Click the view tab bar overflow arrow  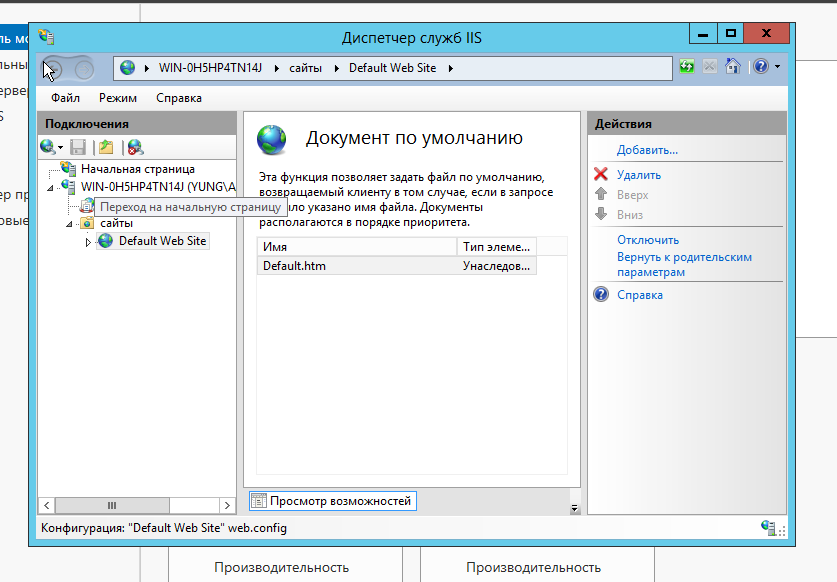(x=574, y=508)
